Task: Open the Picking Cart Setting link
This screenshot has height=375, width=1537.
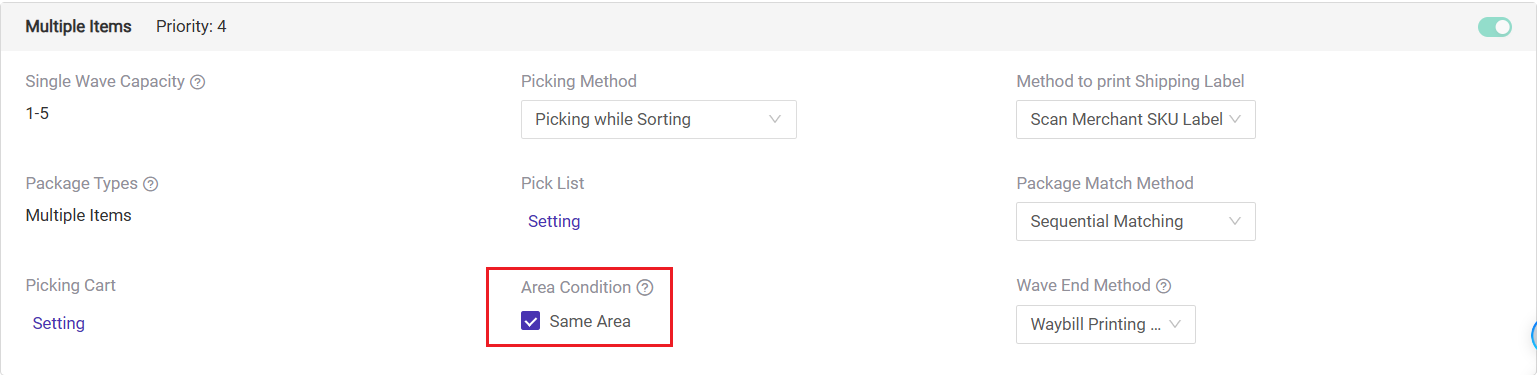Action: pyautogui.click(x=59, y=323)
